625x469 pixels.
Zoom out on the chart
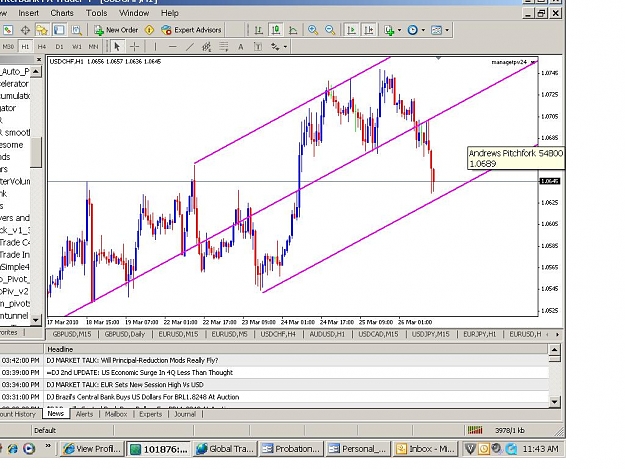click(330, 30)
